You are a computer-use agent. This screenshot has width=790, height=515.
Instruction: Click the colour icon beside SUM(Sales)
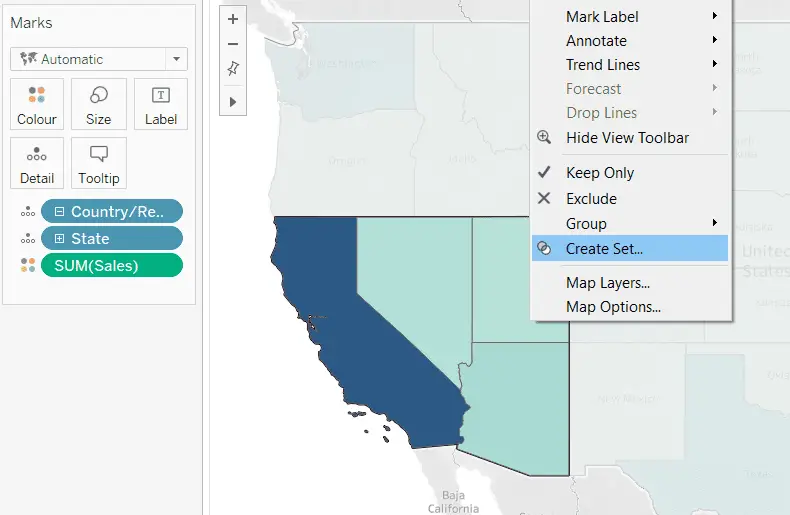pyautogui.click(x=28, y=265)
